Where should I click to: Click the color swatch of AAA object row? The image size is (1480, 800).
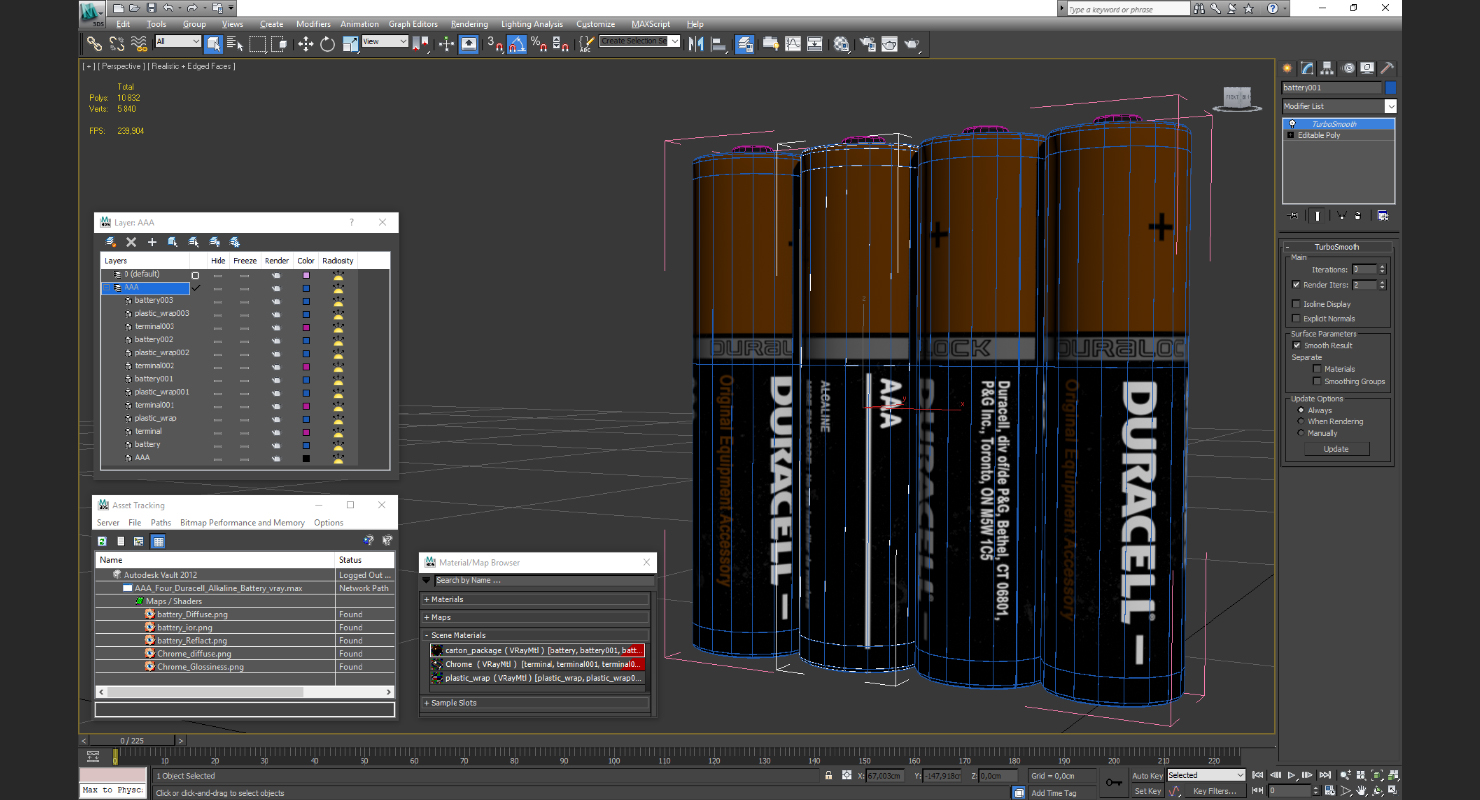306,458
